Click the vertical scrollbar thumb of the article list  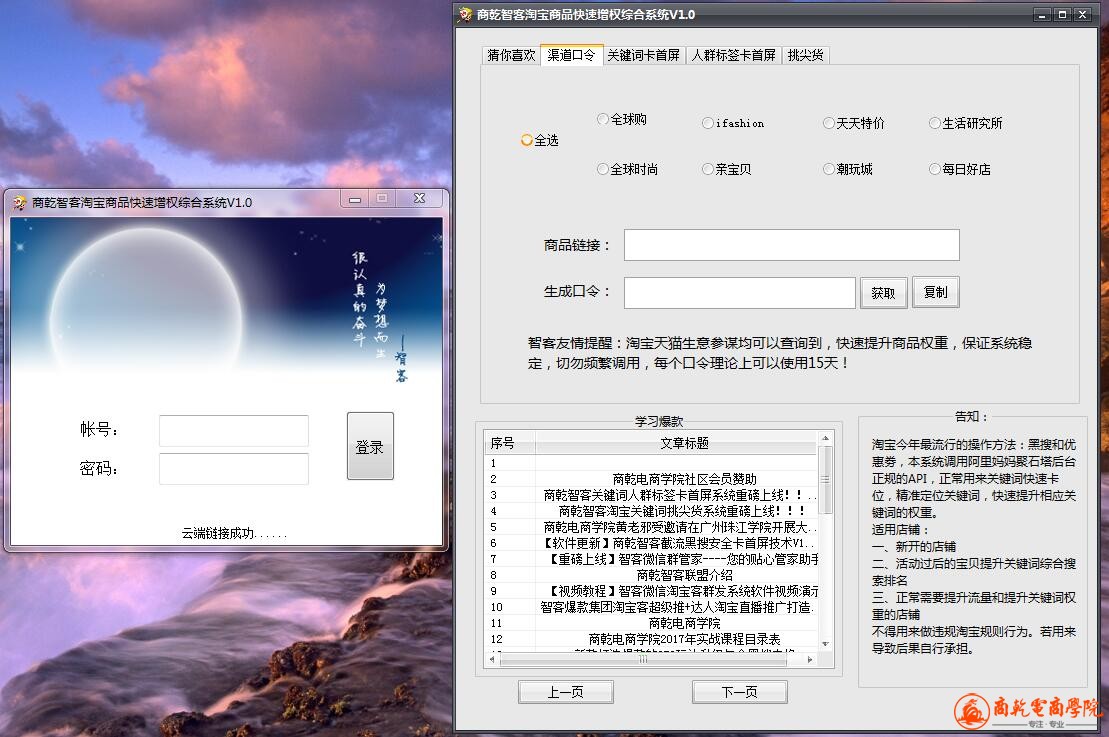coord(825,480)
